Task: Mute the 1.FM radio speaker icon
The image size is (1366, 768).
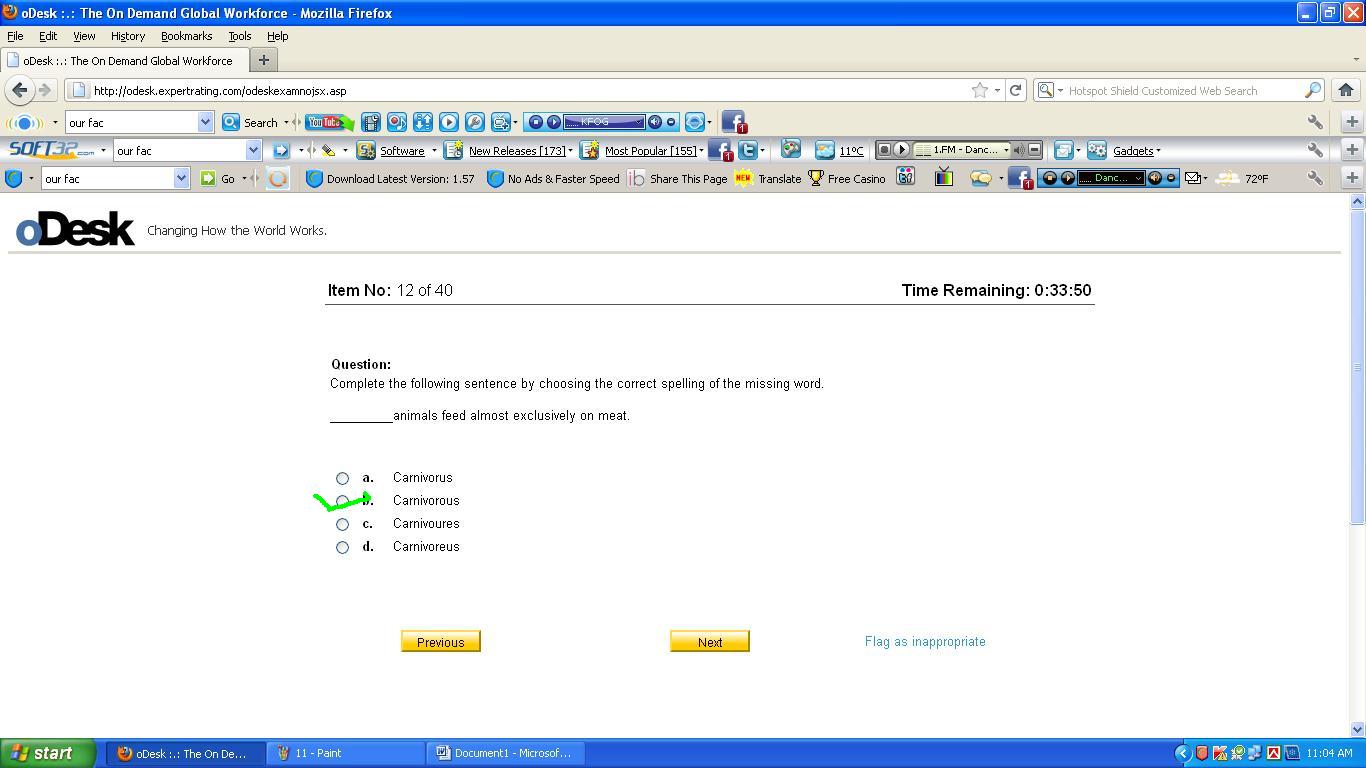Action: coord(1018,150)
